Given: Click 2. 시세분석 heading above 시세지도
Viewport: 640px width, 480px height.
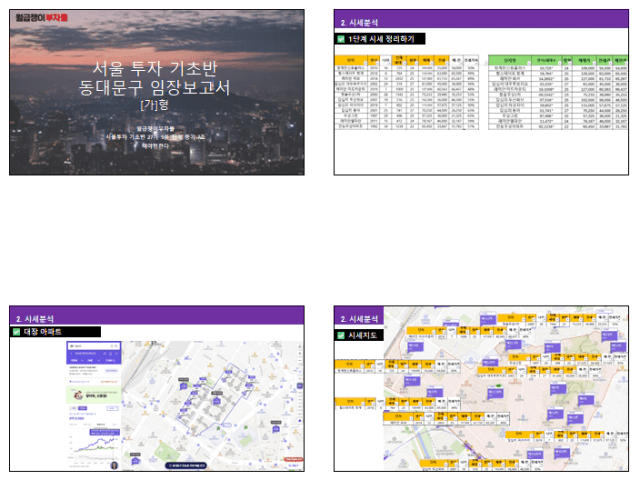Looking at the screenshot, I should (x=359, y=319).
